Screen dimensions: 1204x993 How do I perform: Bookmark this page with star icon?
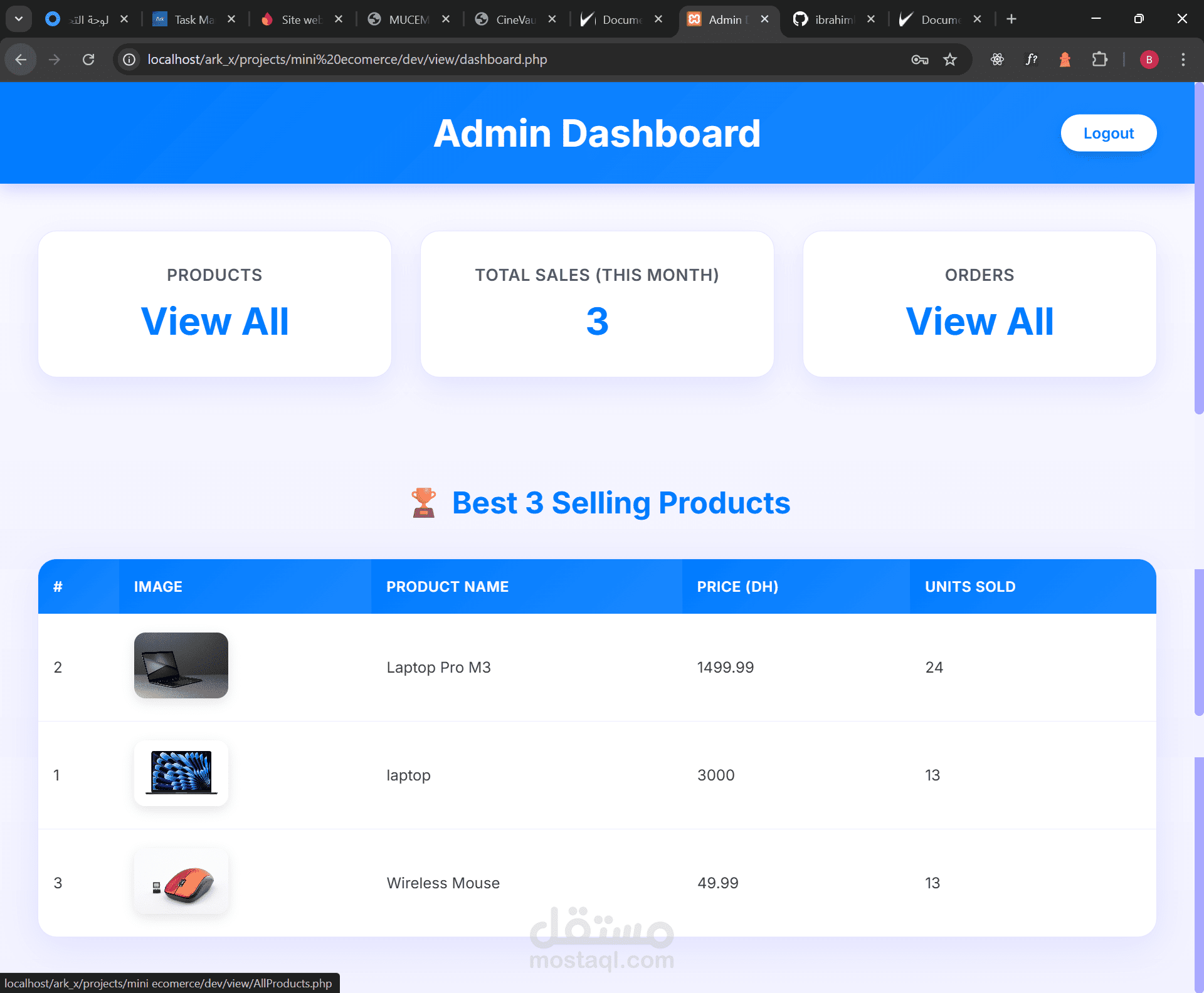[950, 60]
